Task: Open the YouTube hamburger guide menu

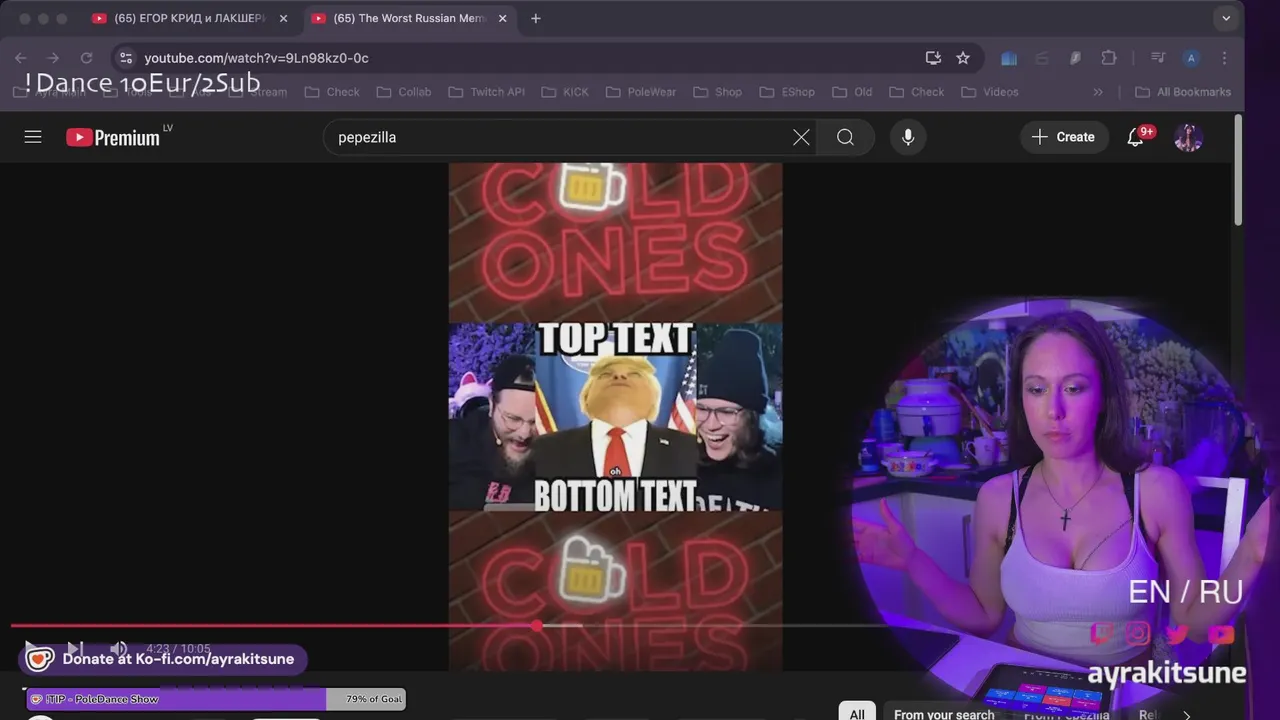Action: pyautogui.click(x=33, y=137)
